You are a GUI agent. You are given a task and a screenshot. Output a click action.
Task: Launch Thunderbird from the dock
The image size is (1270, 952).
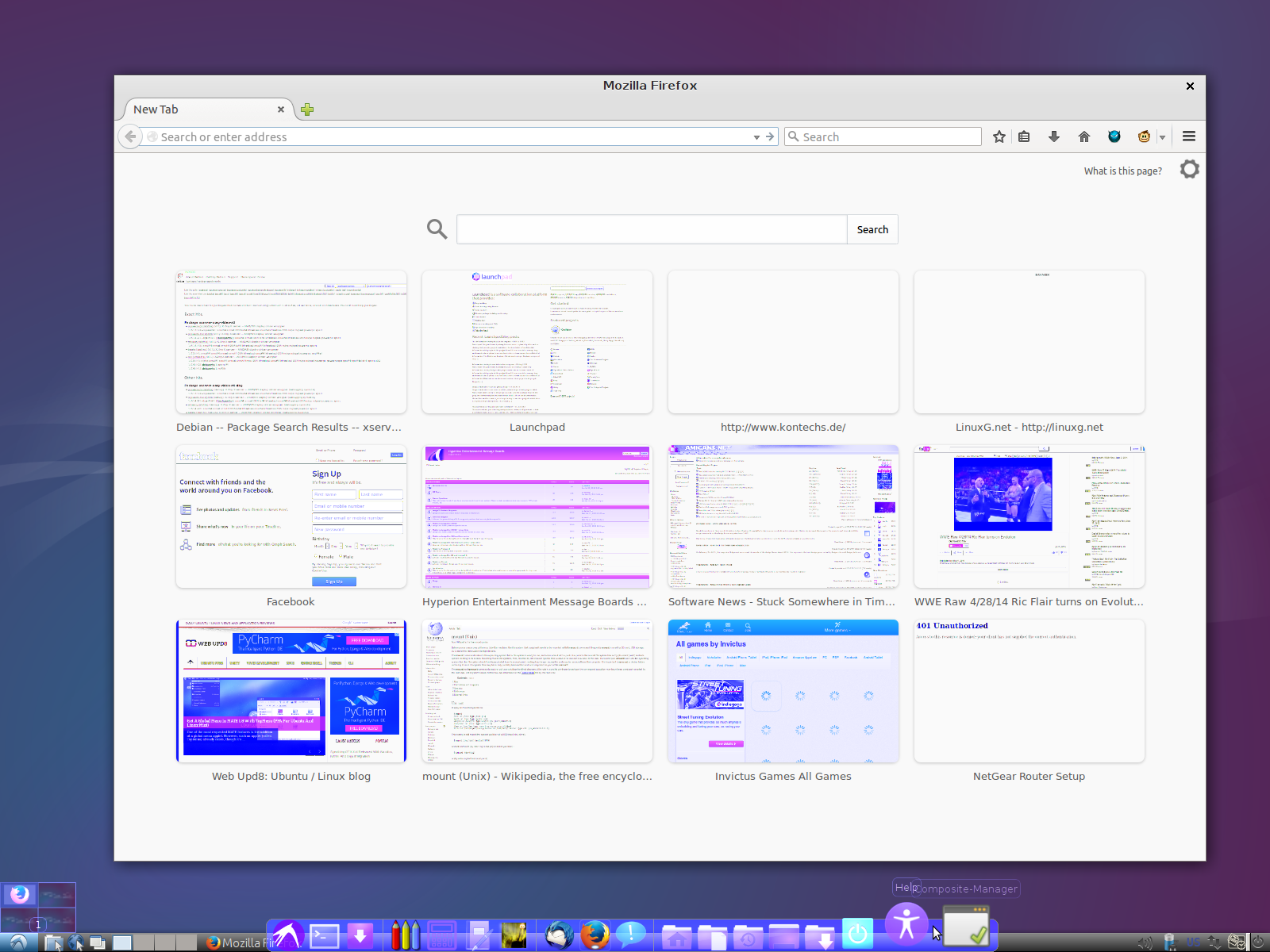pyautogui.click(x=559, y=935)
